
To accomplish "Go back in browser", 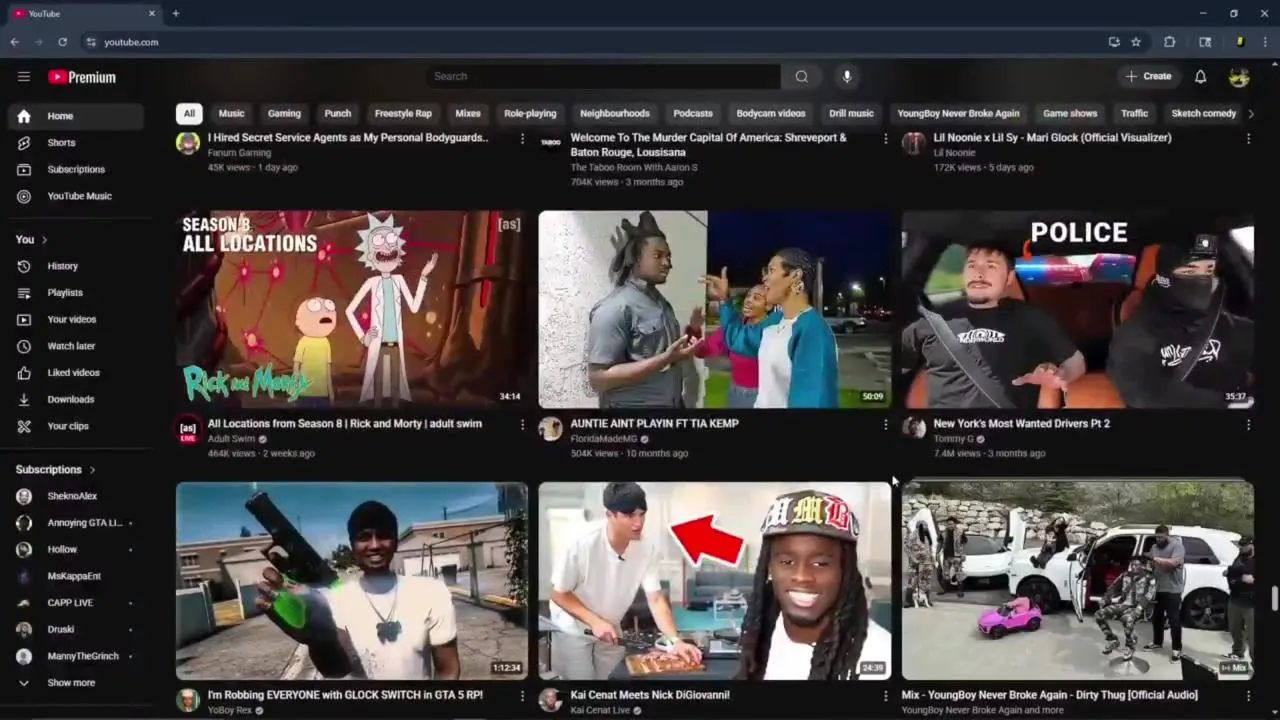I will [x=14, y=42].
